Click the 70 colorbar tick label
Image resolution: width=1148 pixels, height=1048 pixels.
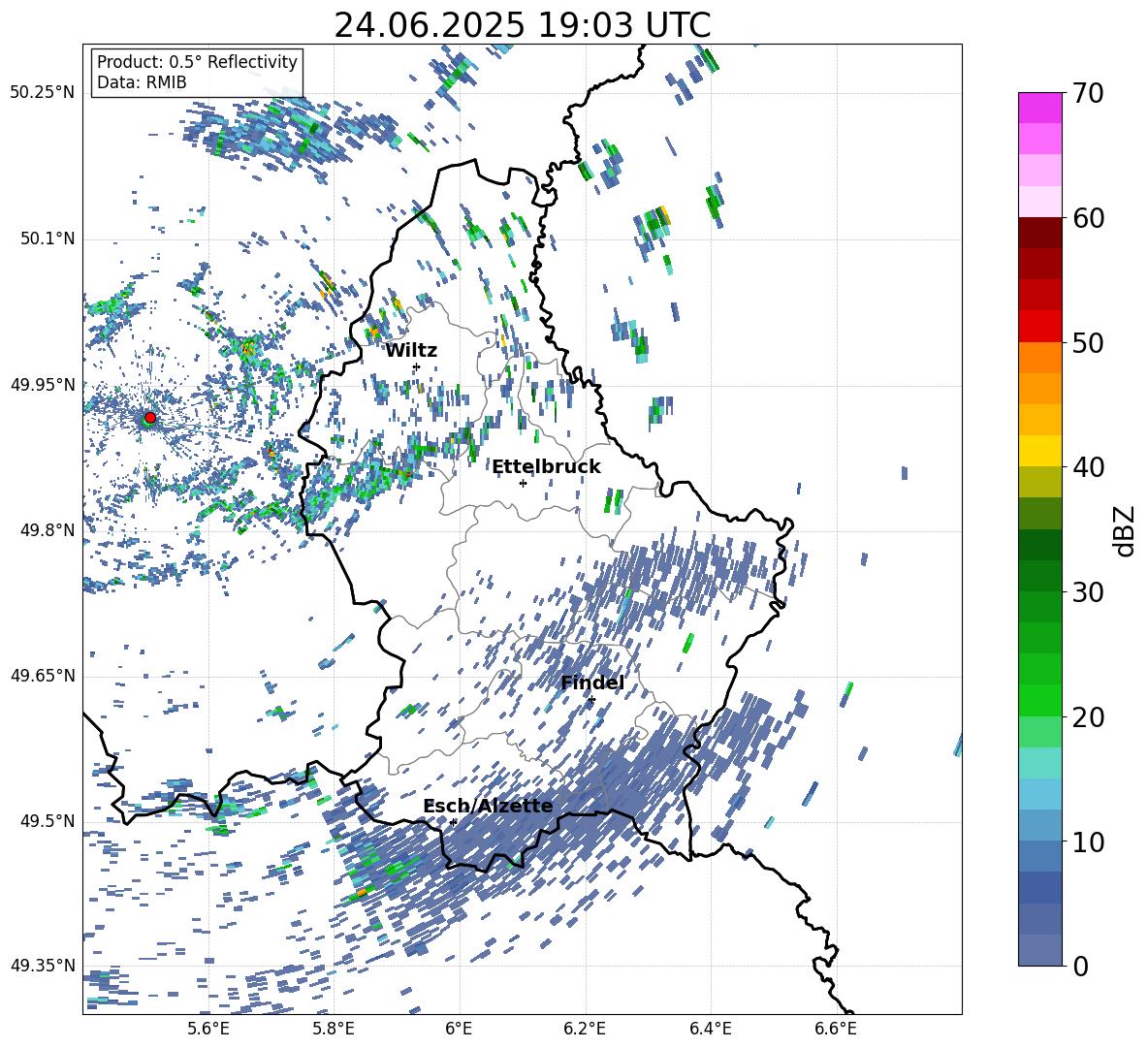1089,93
